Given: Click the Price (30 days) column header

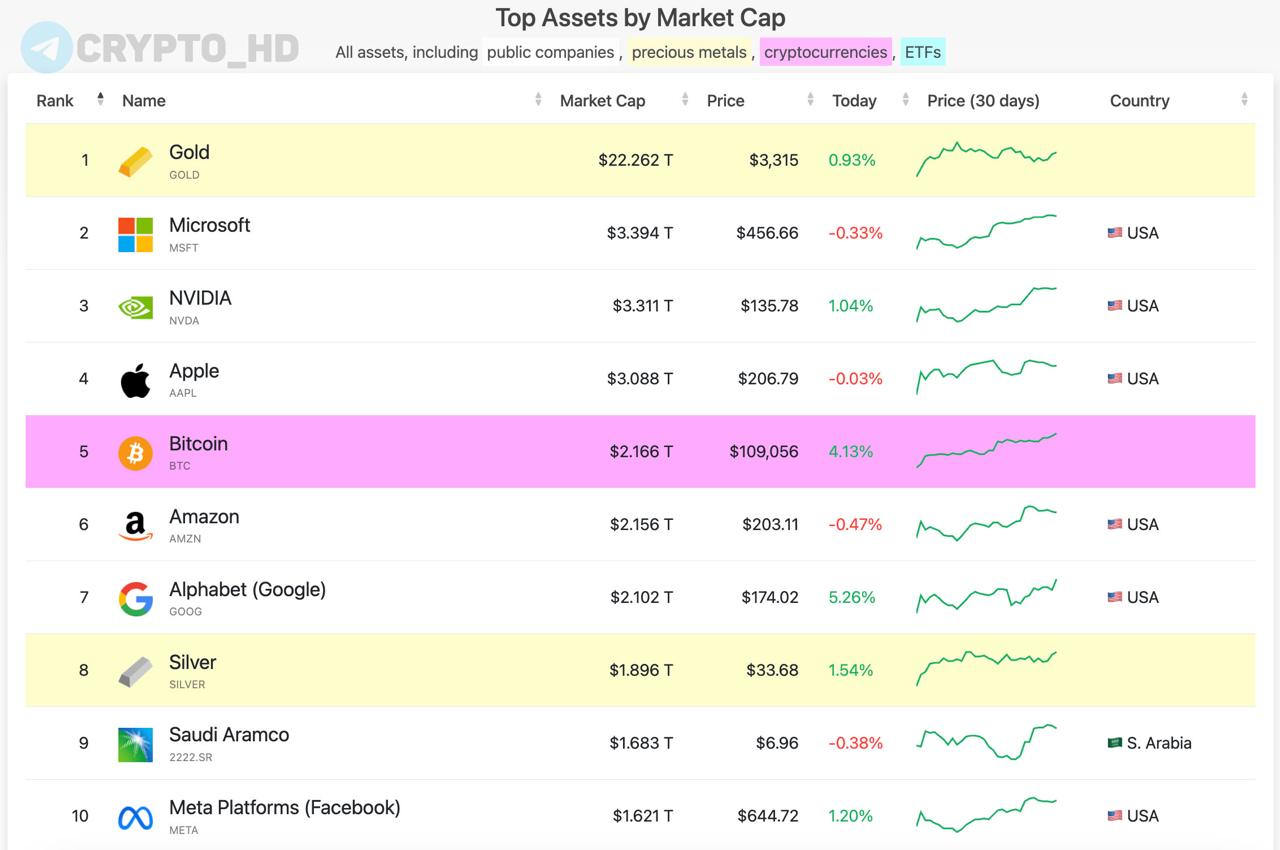Looking at the screenshot, I should tap(983, 101).
